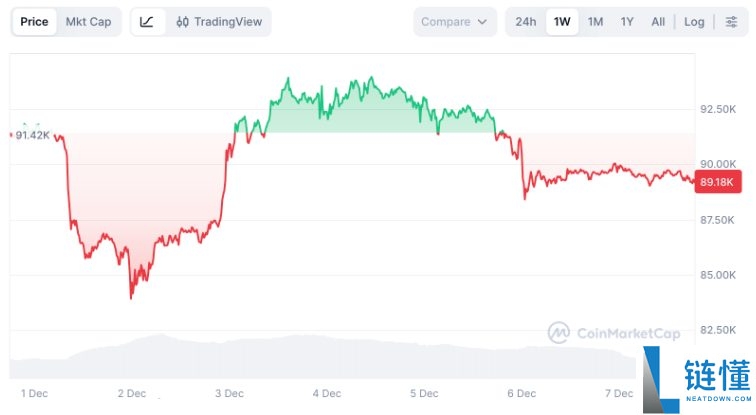The width and height of the screenshot is (756, 415).
Task: Switch to TradingView candlestick view
Action: click(x=217, y=22)
